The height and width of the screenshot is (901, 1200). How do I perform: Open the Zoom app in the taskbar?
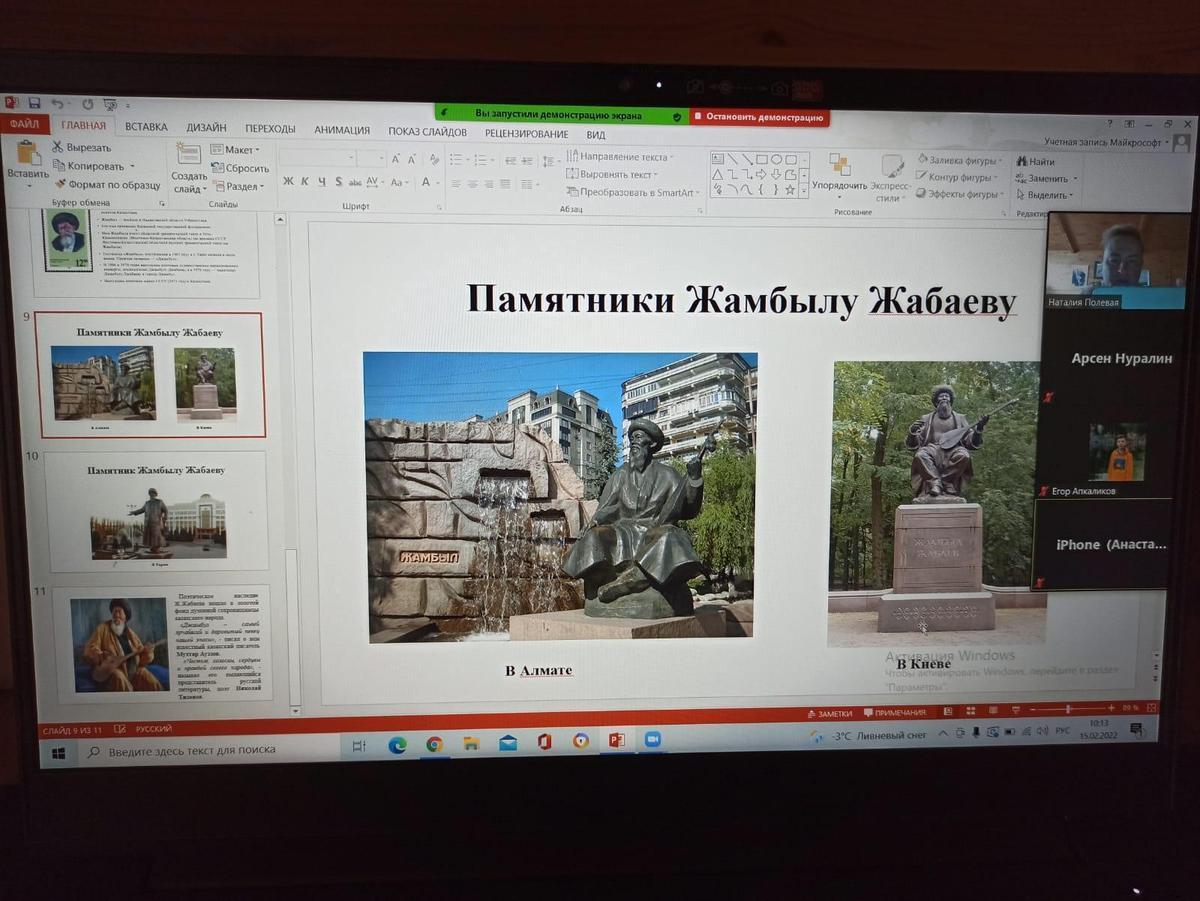point(652,740)
